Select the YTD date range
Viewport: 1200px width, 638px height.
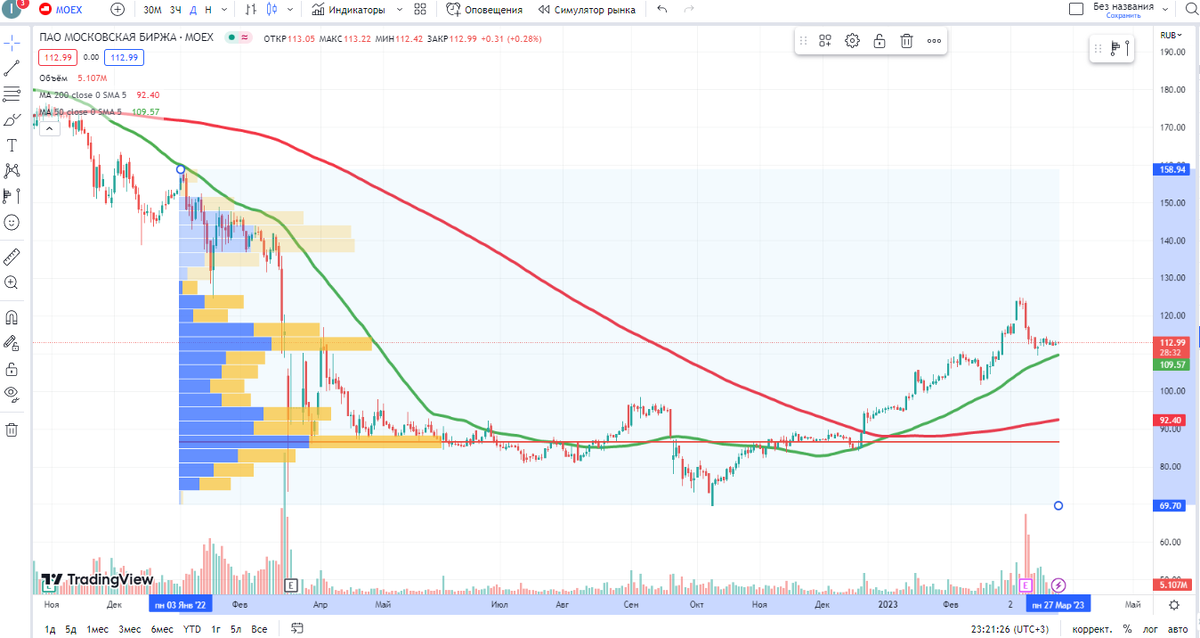pos(192,629)
